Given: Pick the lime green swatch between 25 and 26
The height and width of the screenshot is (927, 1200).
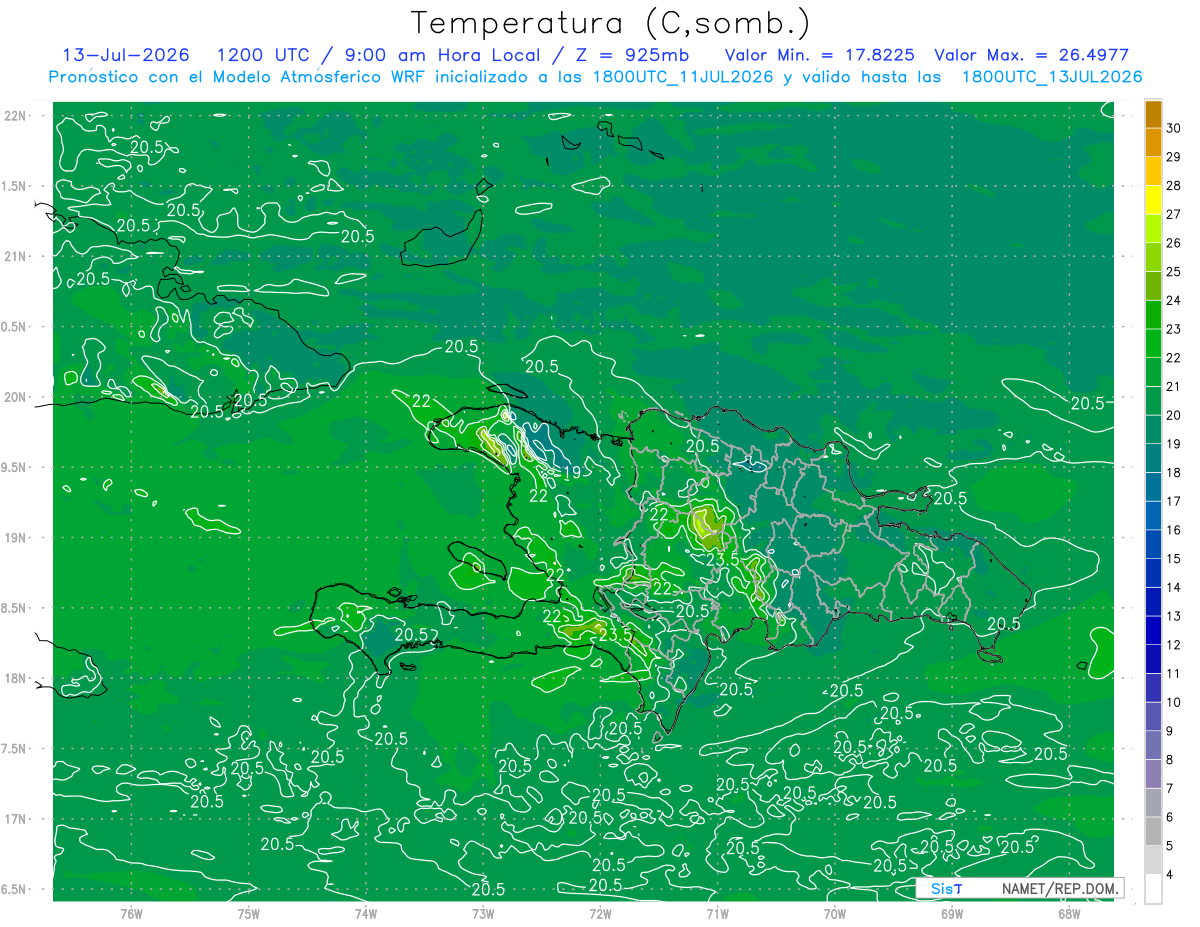Looking at the screenshot, I should (1153, 258).
